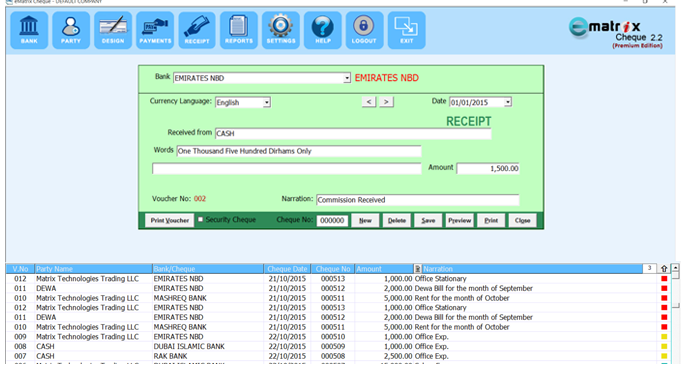Sort by Amount column header

(384, 269)
